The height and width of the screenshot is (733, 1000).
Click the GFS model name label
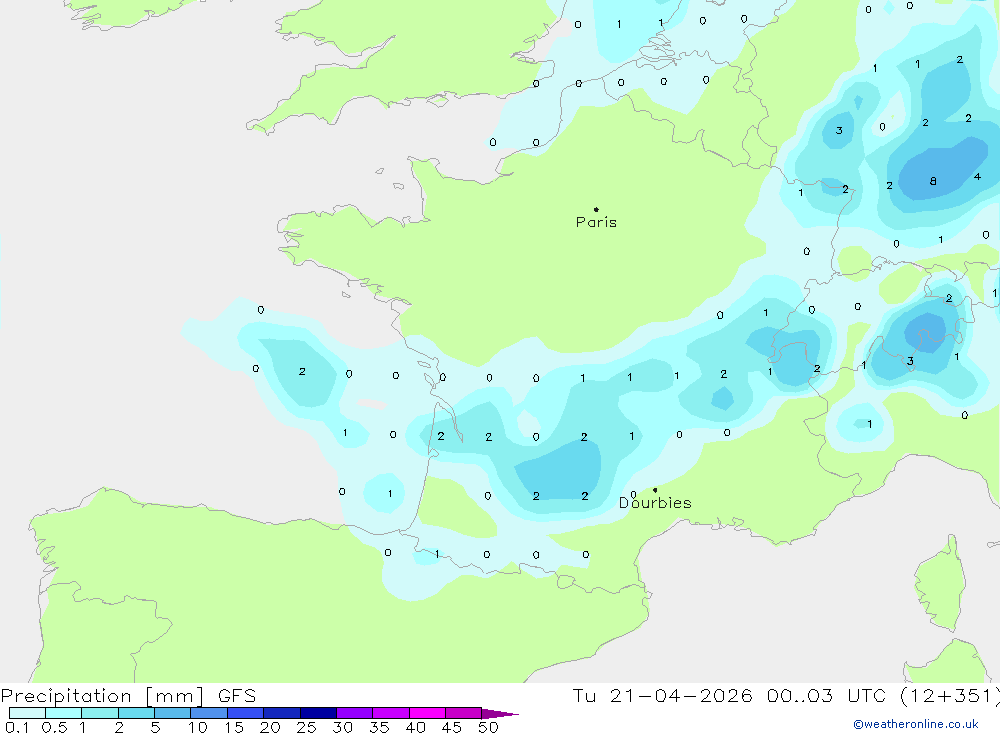[x=237, y=696]
